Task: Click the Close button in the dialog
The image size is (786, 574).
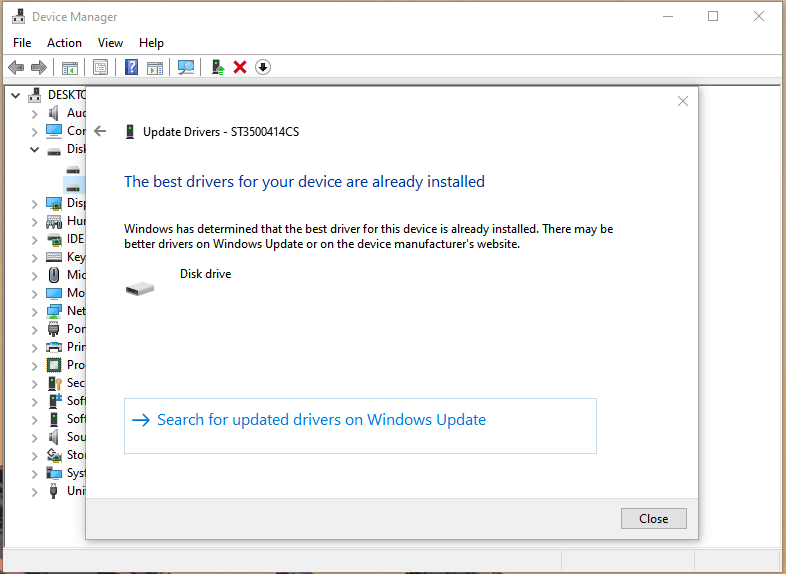Action: coord(654,518)
